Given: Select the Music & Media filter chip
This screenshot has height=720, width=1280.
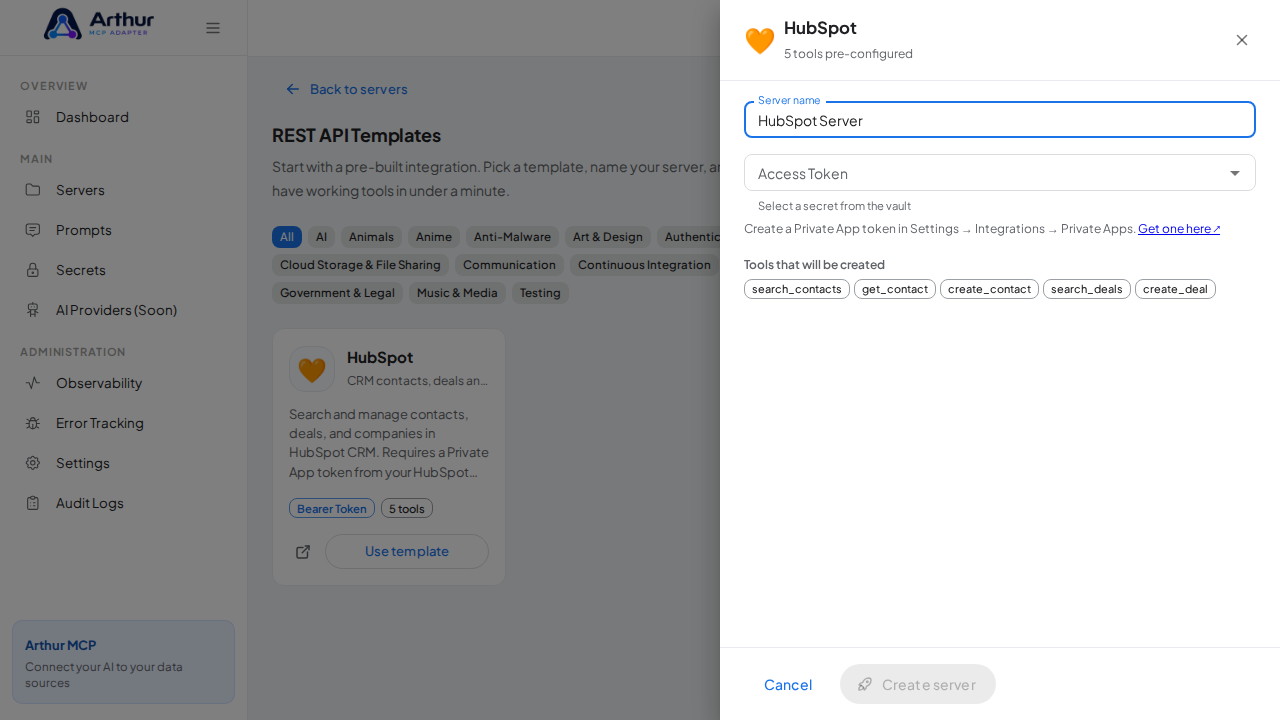Looking at the screenshot, I should 457,293.
